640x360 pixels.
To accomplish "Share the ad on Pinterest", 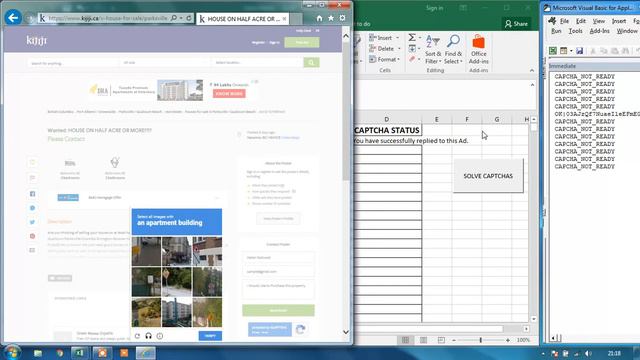I will click(32, 236).
